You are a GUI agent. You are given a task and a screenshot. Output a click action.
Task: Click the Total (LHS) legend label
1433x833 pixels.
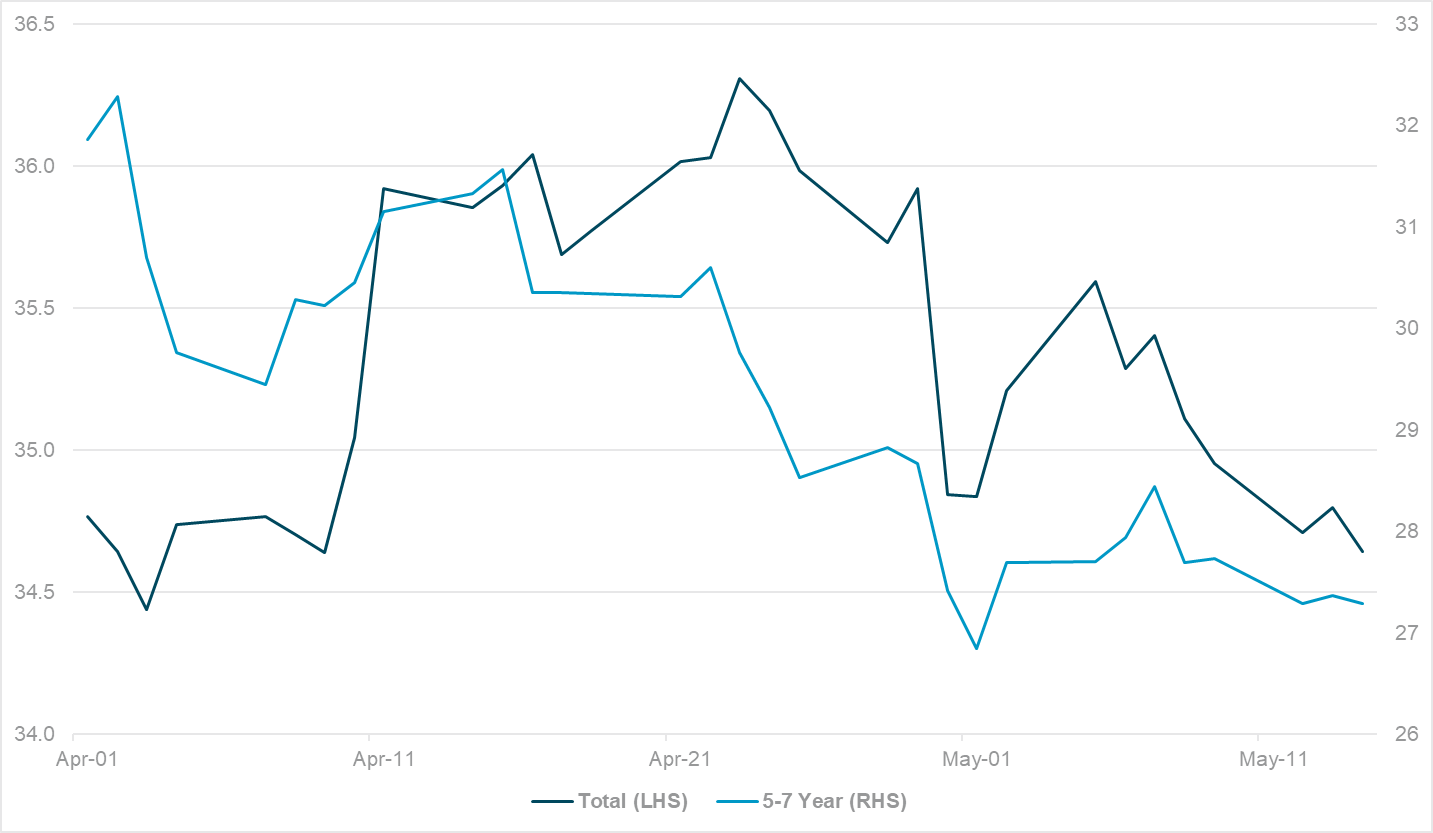pos(632,801)
